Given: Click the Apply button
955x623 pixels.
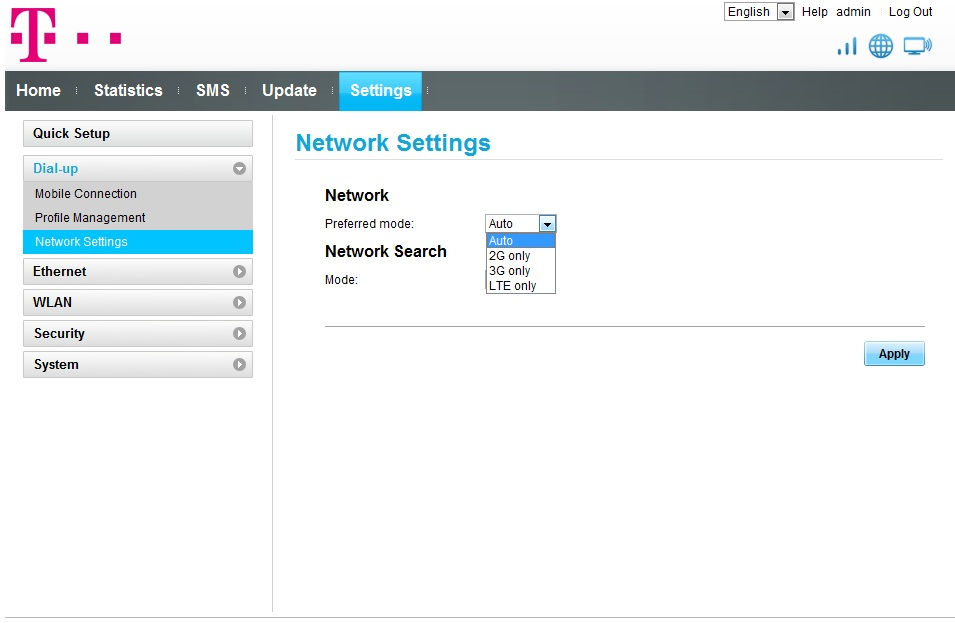Looking at the screenshot, I should [x=894, y=354].
